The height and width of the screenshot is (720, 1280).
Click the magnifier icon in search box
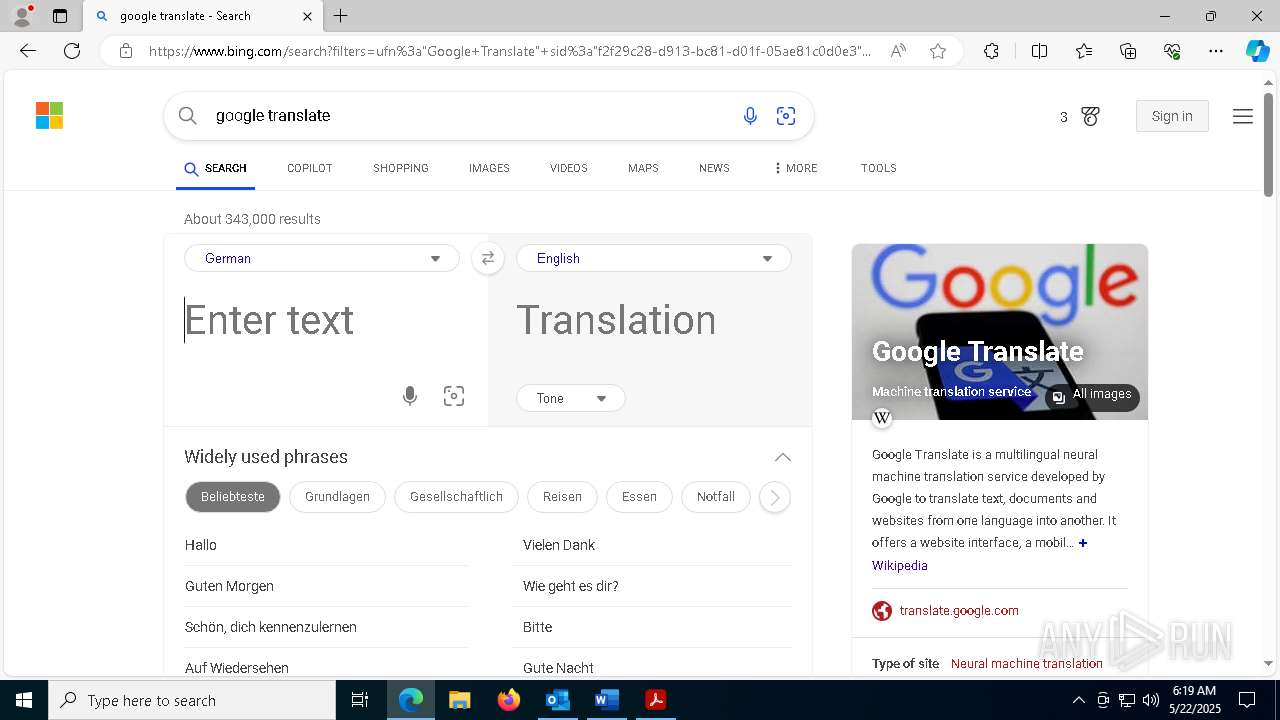point(187,116)
